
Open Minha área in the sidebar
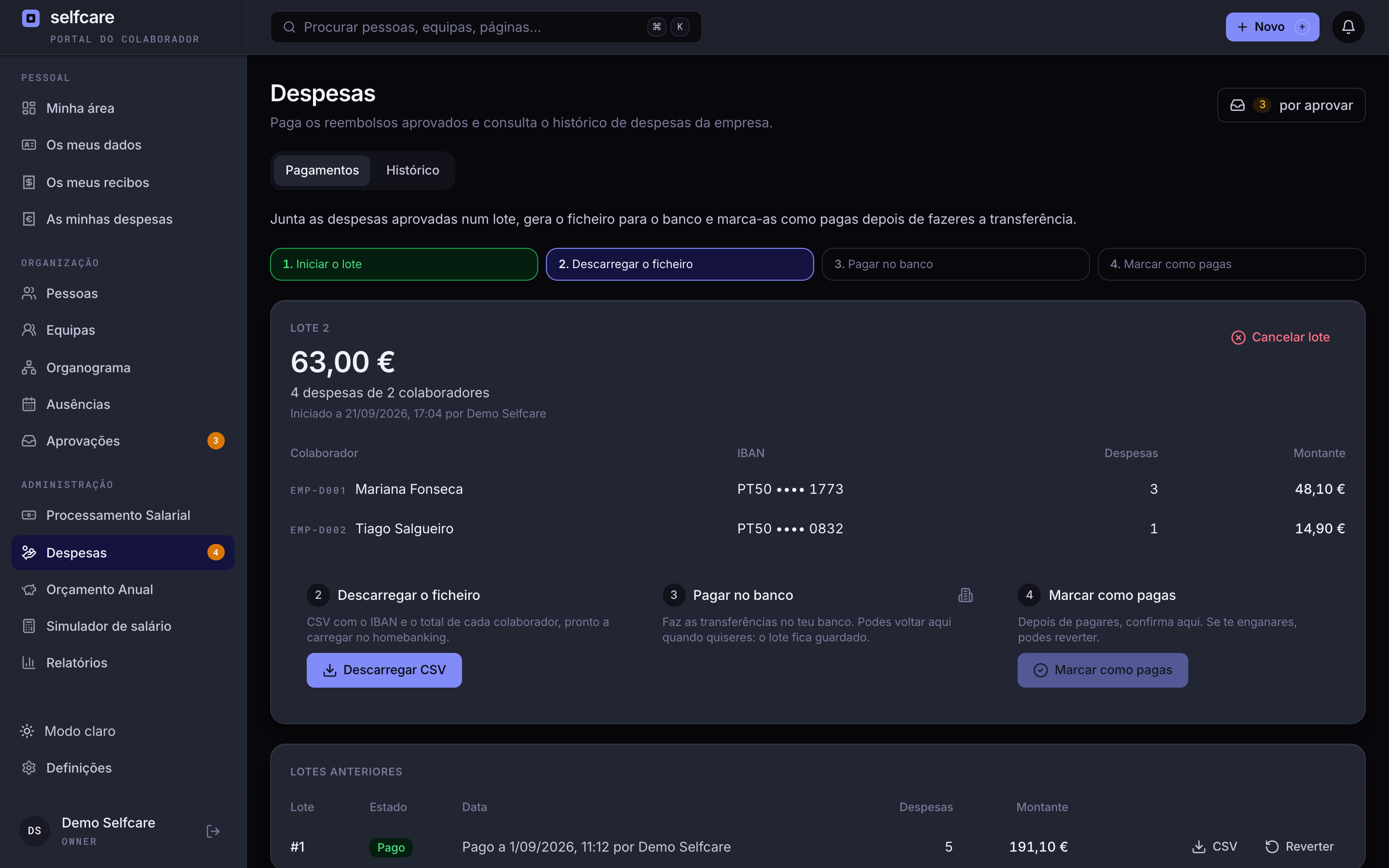pyautogui.click(x=123, y=108)
